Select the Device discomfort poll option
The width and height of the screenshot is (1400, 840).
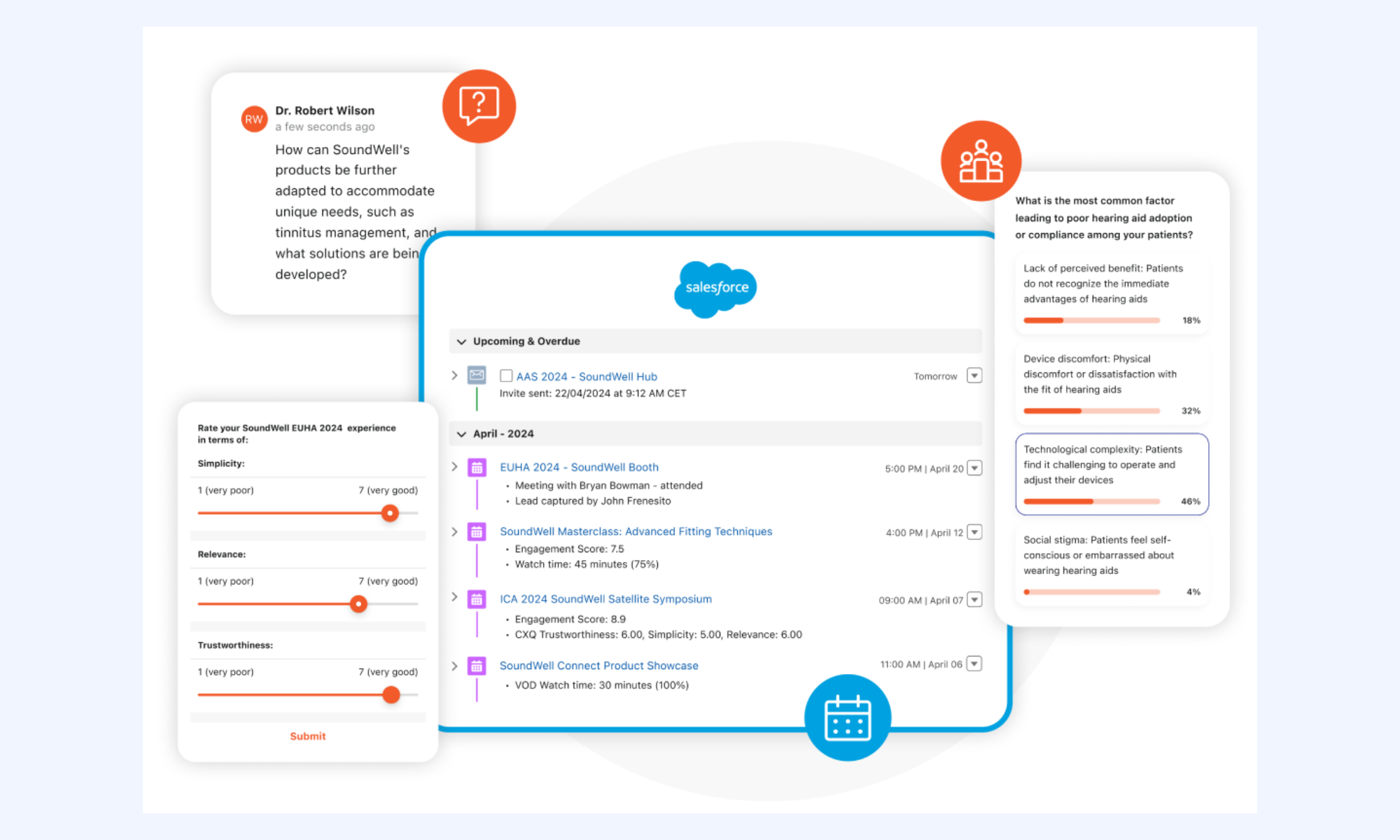click(x=1112, y=384)
